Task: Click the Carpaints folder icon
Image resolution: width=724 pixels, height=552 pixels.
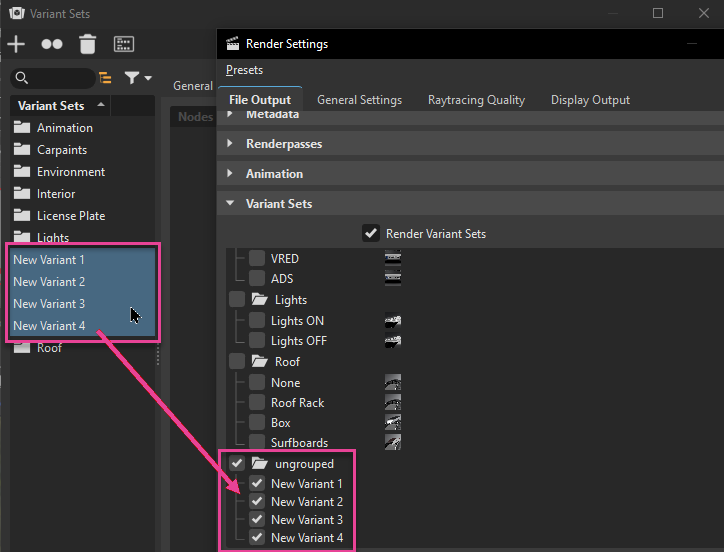Action: tap(22, 149)
